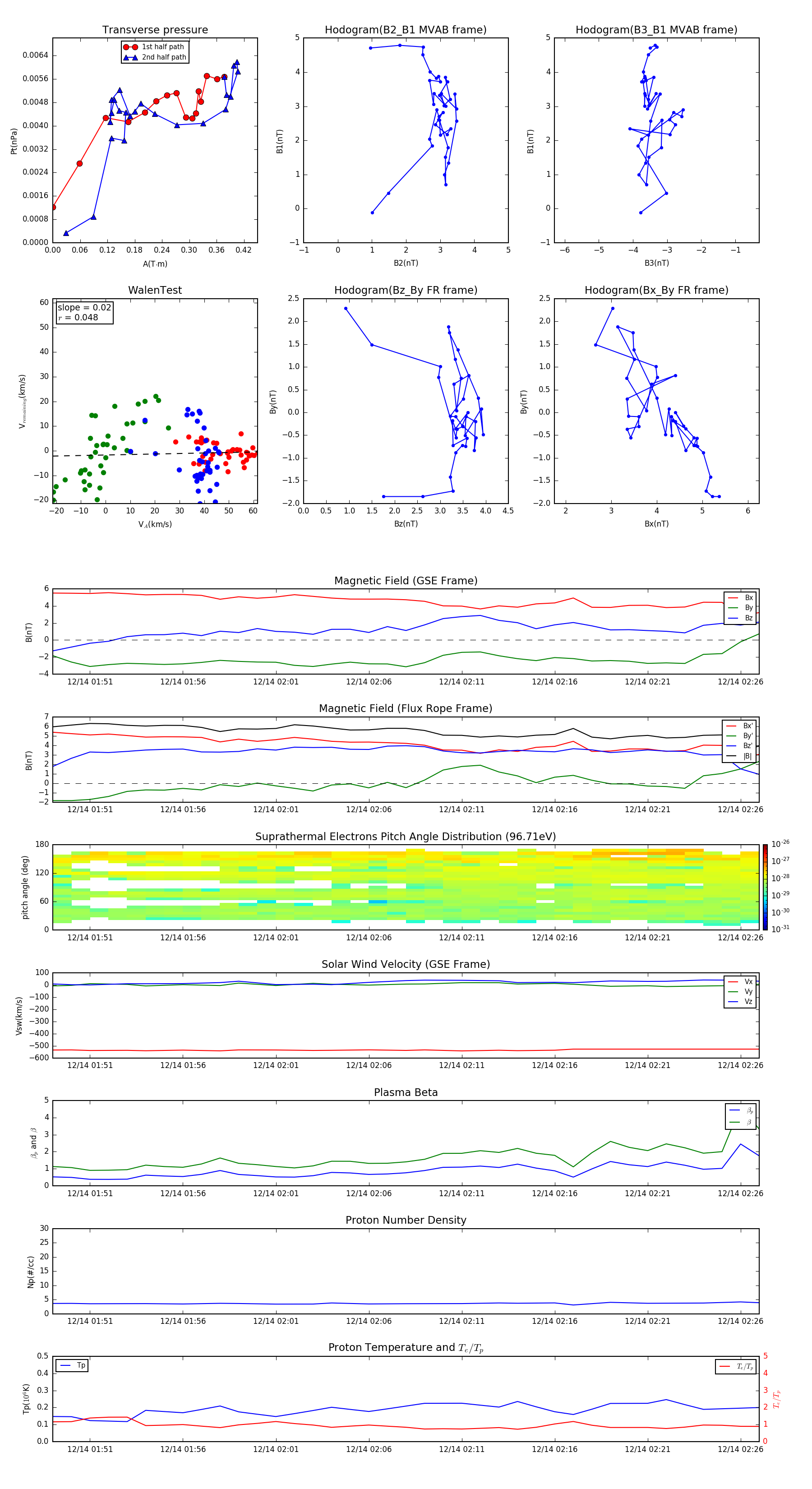Screen dimensions: 812x1489
Task: Click the Proton Temperature and Te/Tp title
Action: 406,1347
